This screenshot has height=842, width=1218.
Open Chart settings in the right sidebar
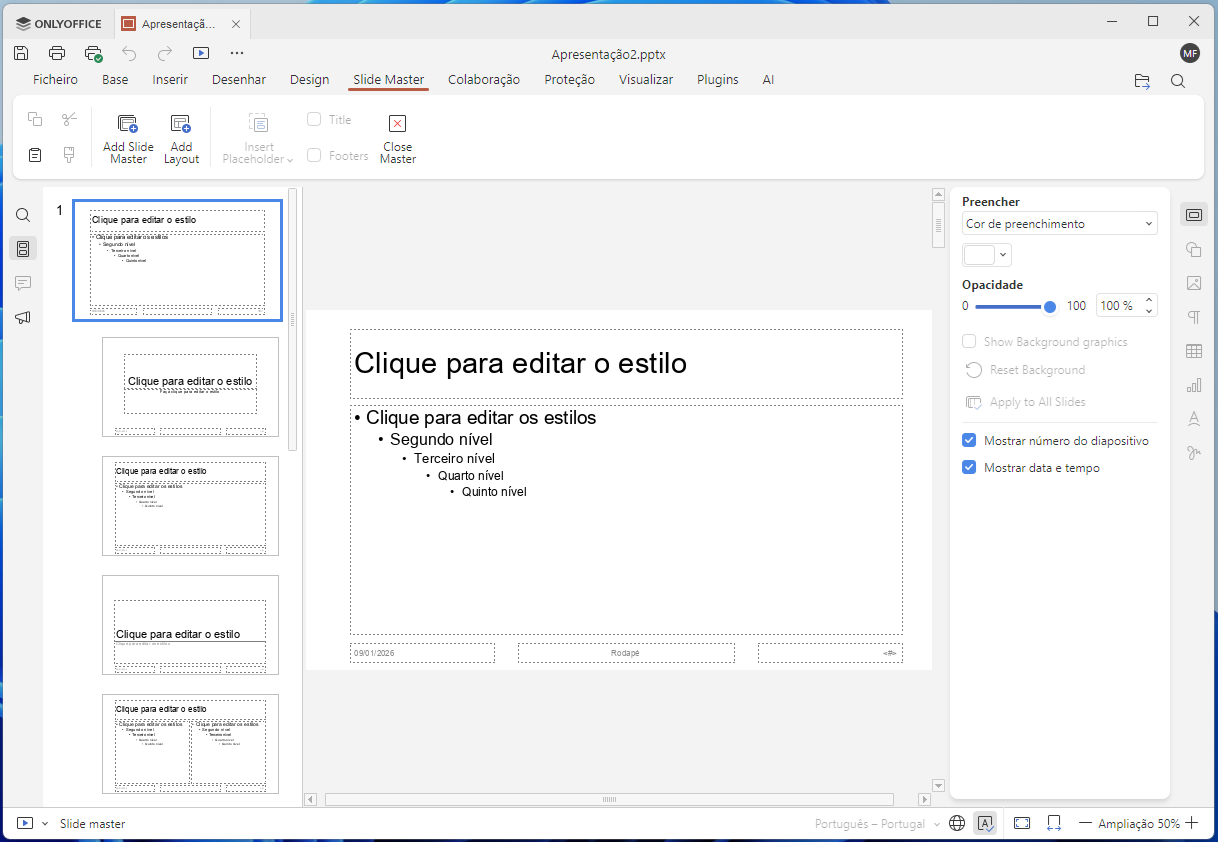click(1194, 385)
